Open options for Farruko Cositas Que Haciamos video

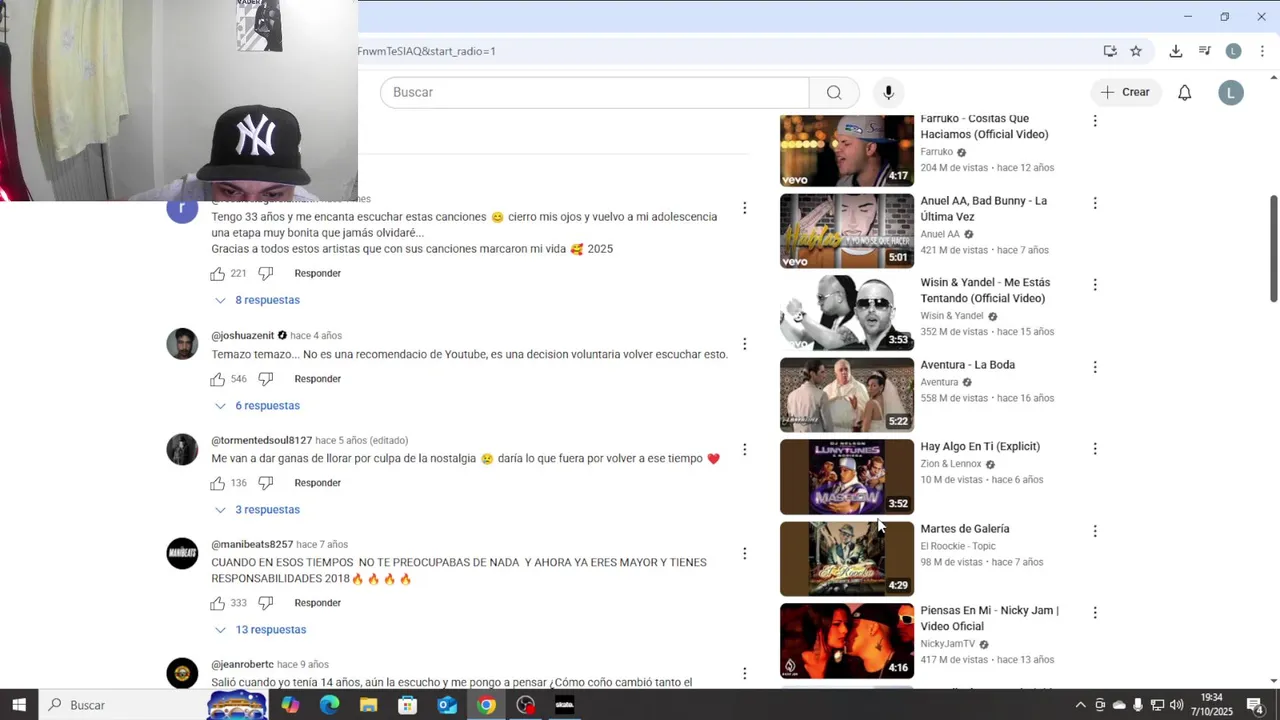point(1095,121)
